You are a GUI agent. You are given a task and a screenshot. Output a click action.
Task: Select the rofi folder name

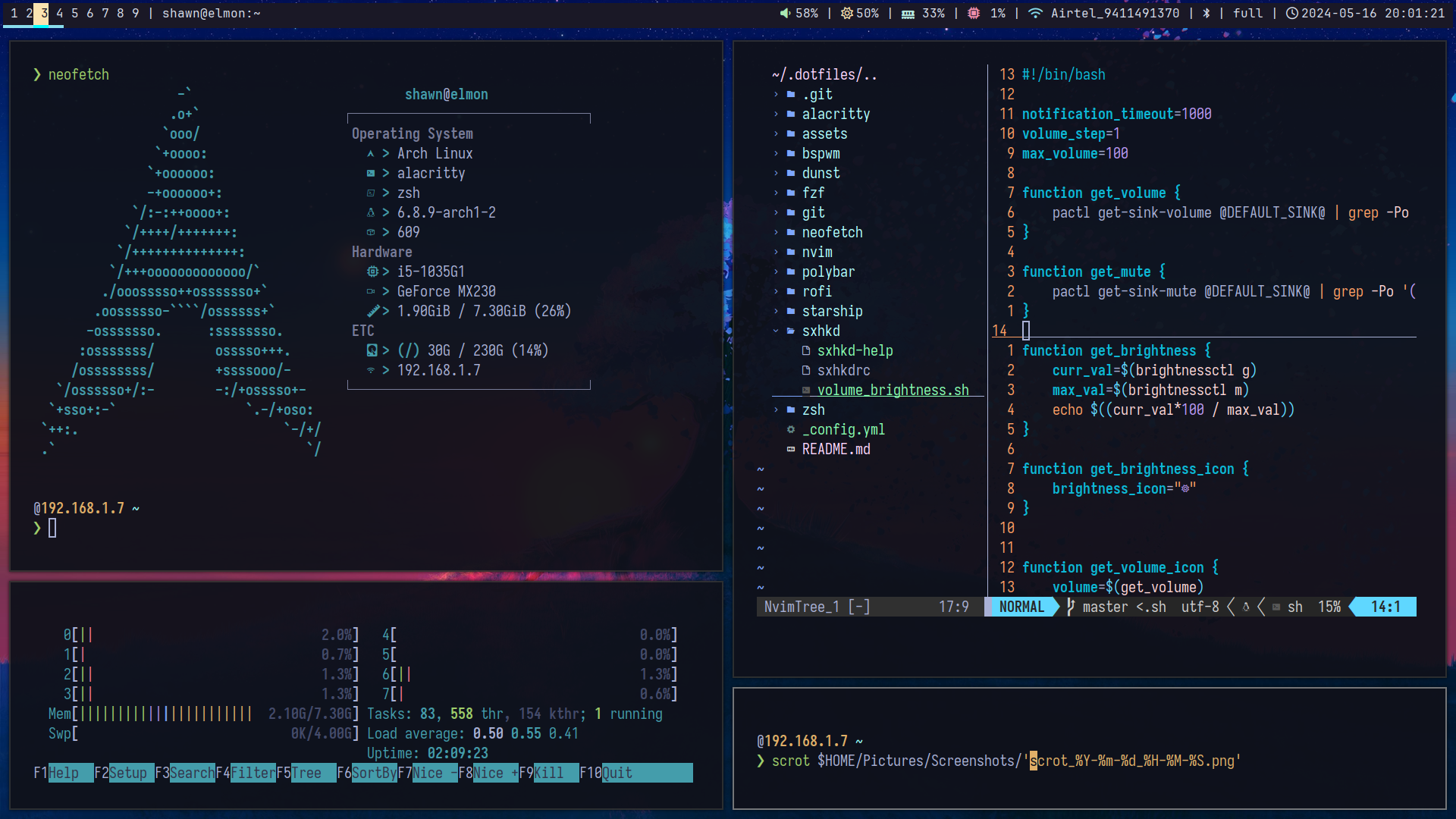[817, 291]
